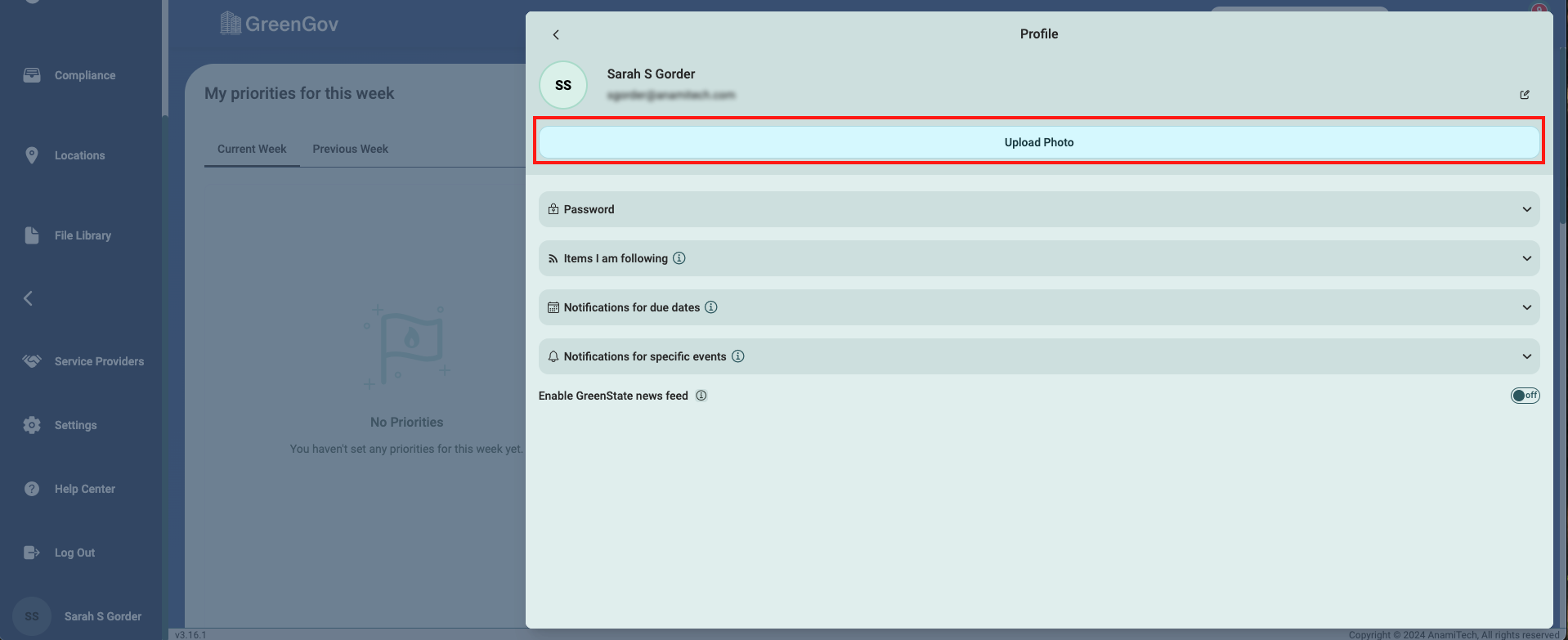Expand the Password section

1038,209
